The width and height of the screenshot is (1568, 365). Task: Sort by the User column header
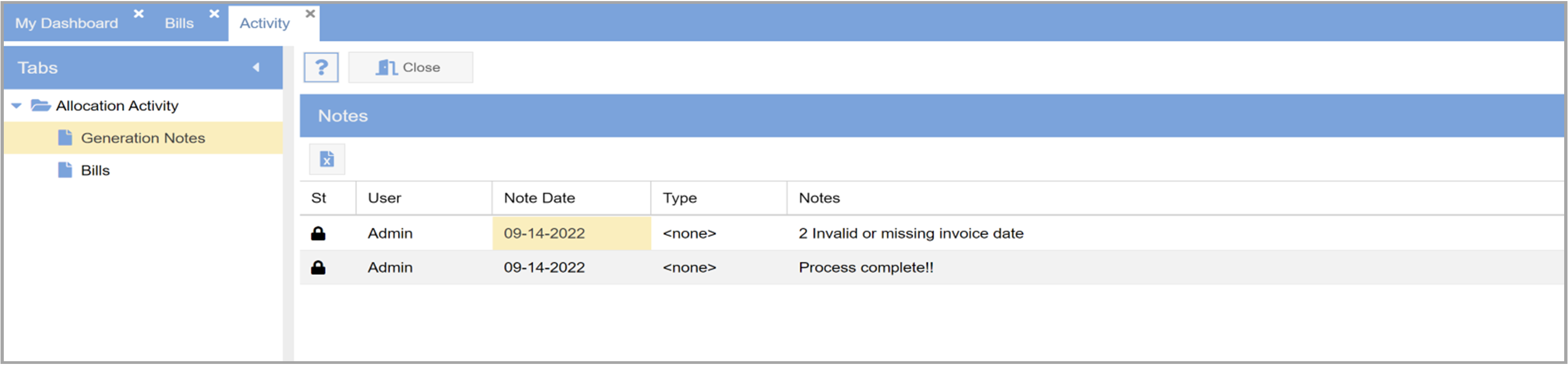(384, 198)
